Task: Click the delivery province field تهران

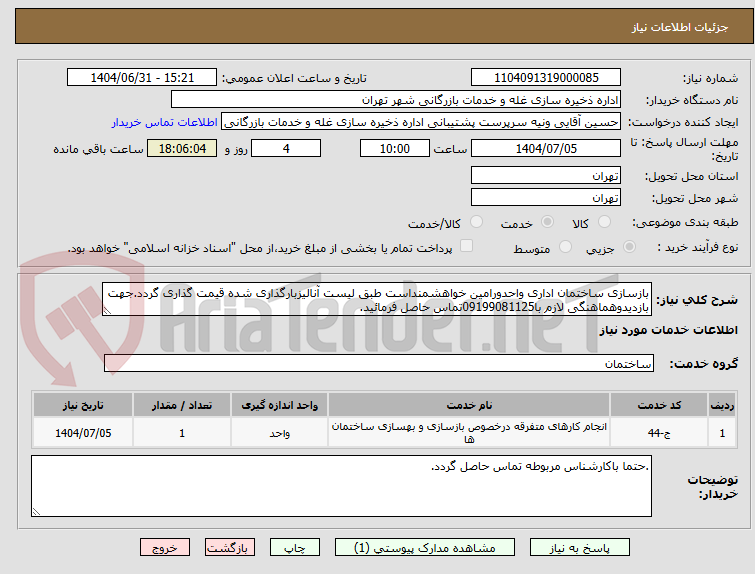Action: (546, 175)
